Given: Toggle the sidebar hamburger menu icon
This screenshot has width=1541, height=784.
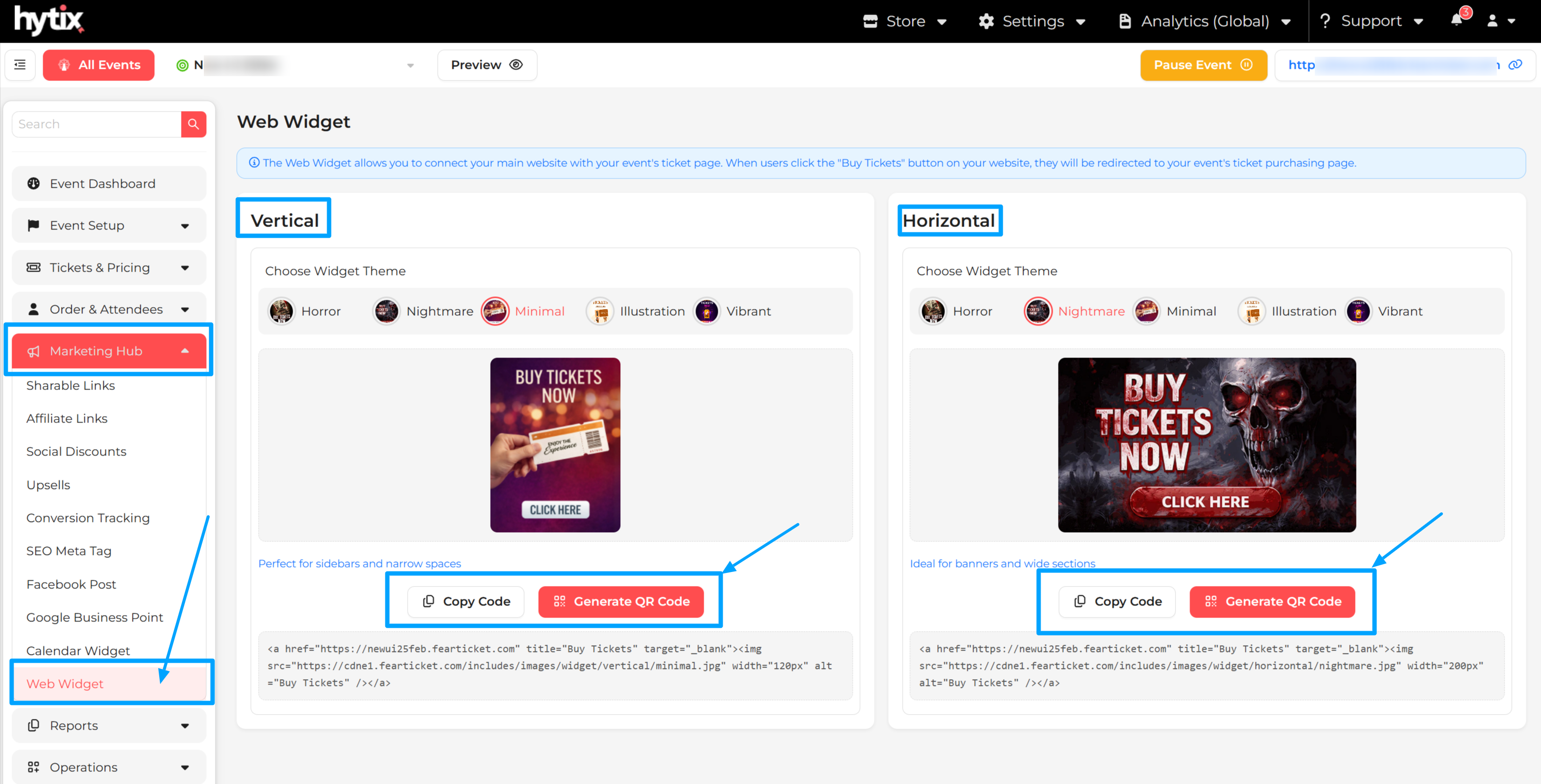Looking at the screenshot, I should [x=20, y=65].
